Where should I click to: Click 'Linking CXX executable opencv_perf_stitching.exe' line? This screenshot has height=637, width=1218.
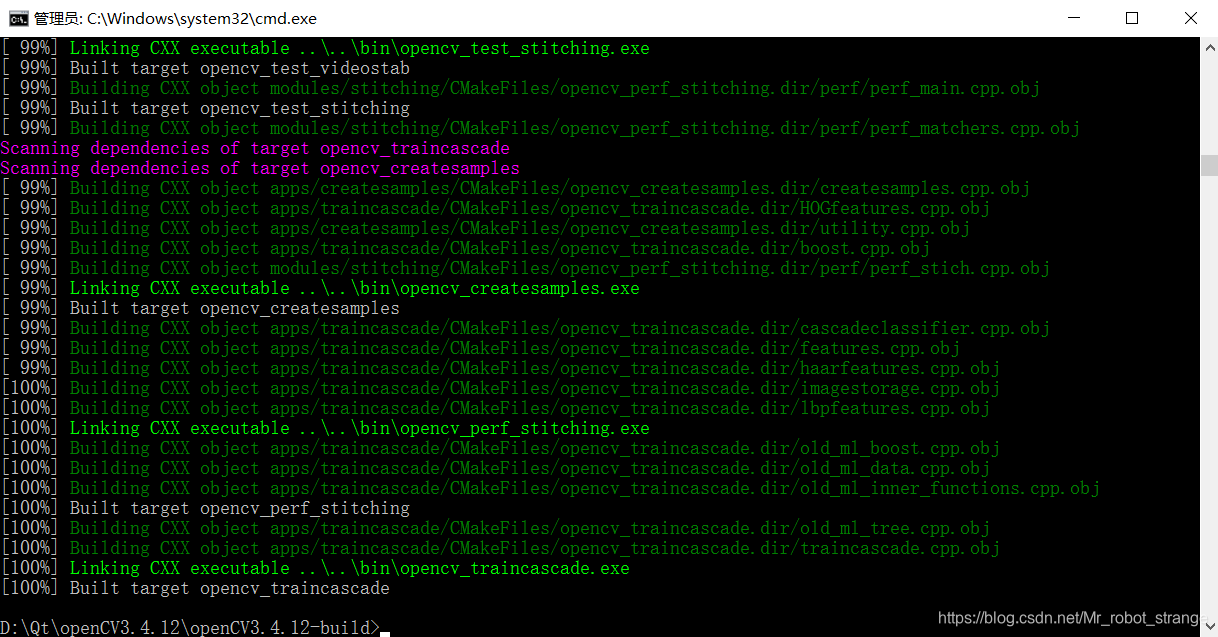click(325, 428)
